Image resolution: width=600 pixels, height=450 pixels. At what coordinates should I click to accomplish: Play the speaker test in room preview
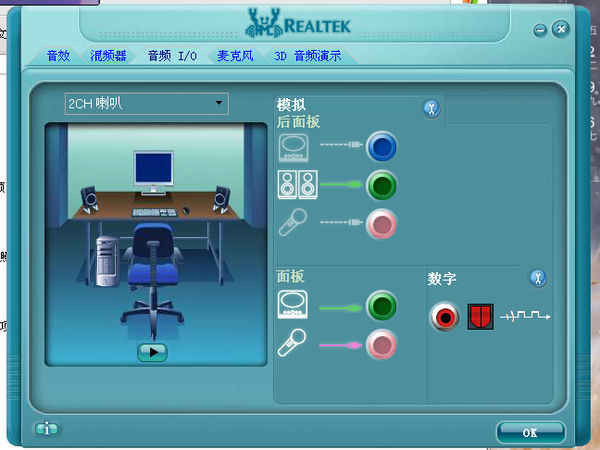152,352
